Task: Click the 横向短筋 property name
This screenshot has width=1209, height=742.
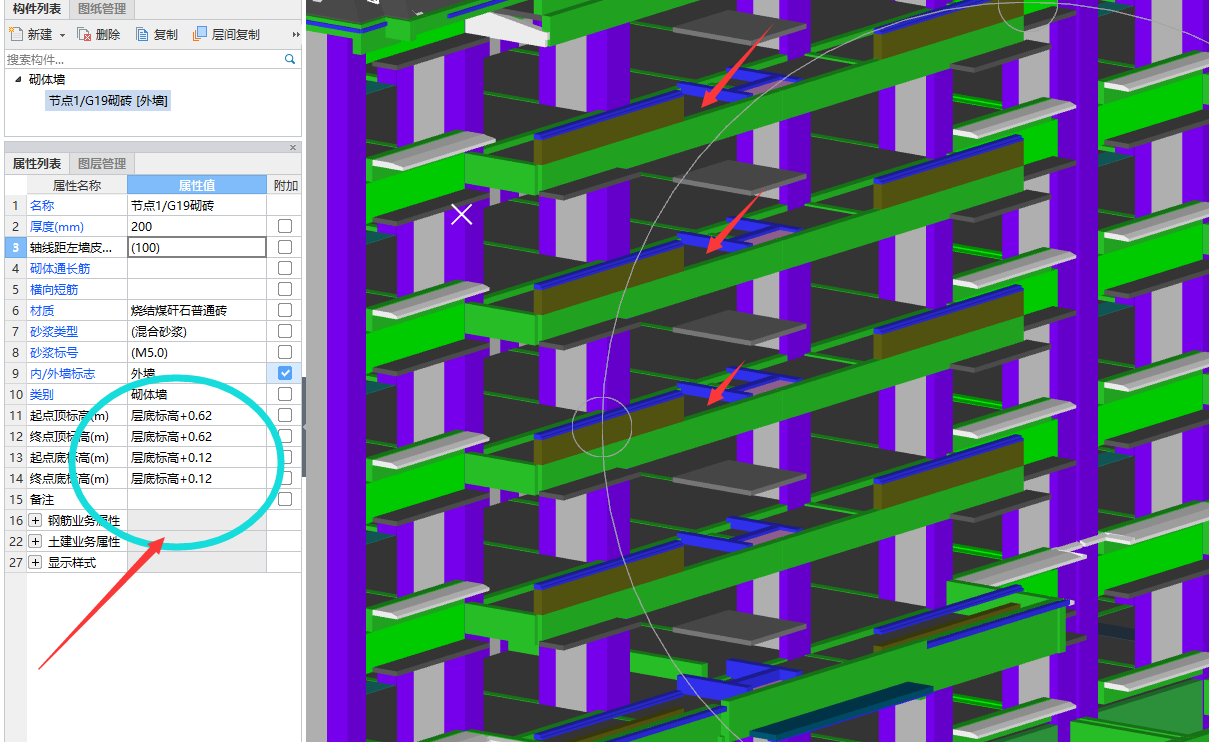Action: coord(54,289)
